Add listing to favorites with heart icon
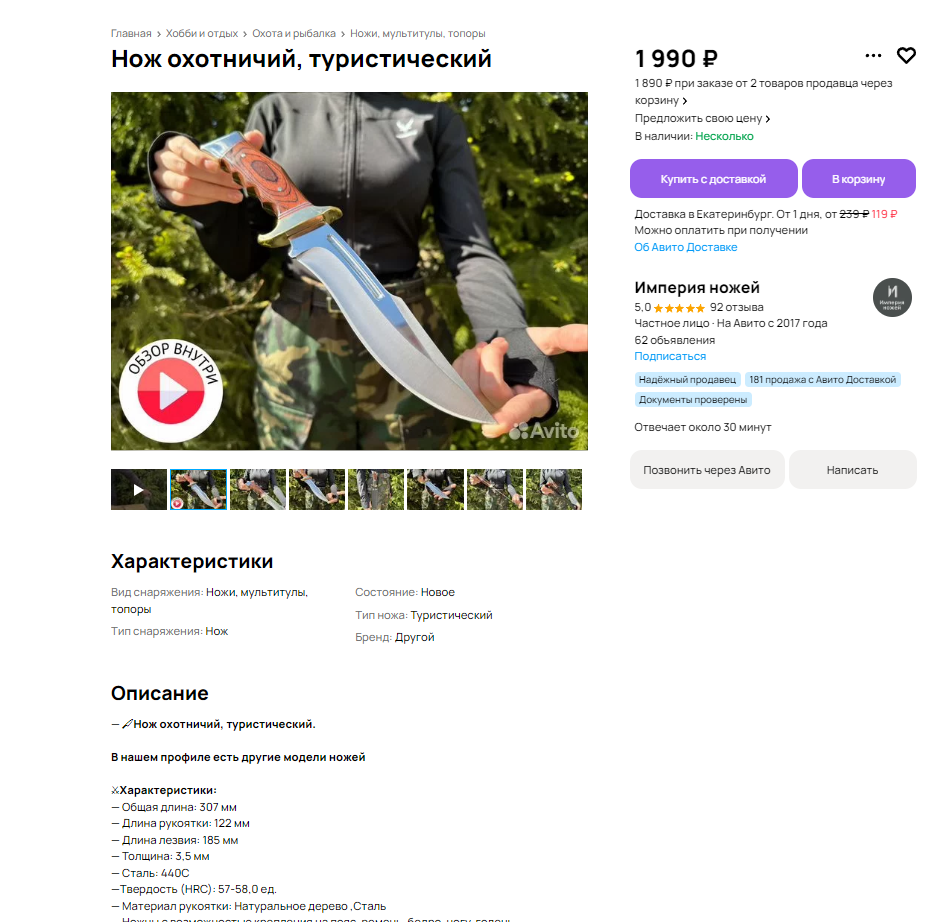Viewport: 941px width, 922px height. (906, 56)
